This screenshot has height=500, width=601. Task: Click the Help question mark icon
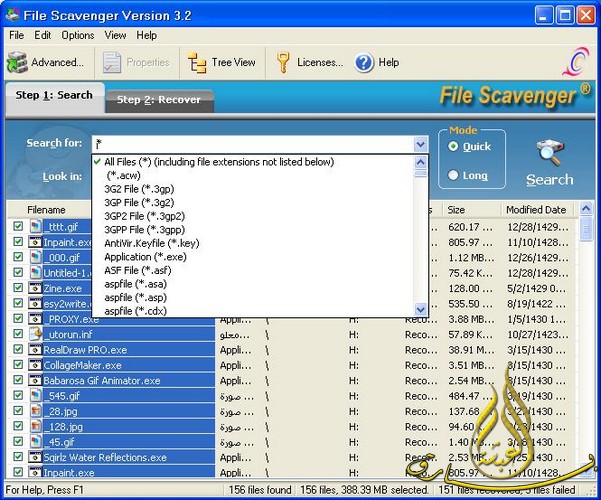[x=364, y=62]
